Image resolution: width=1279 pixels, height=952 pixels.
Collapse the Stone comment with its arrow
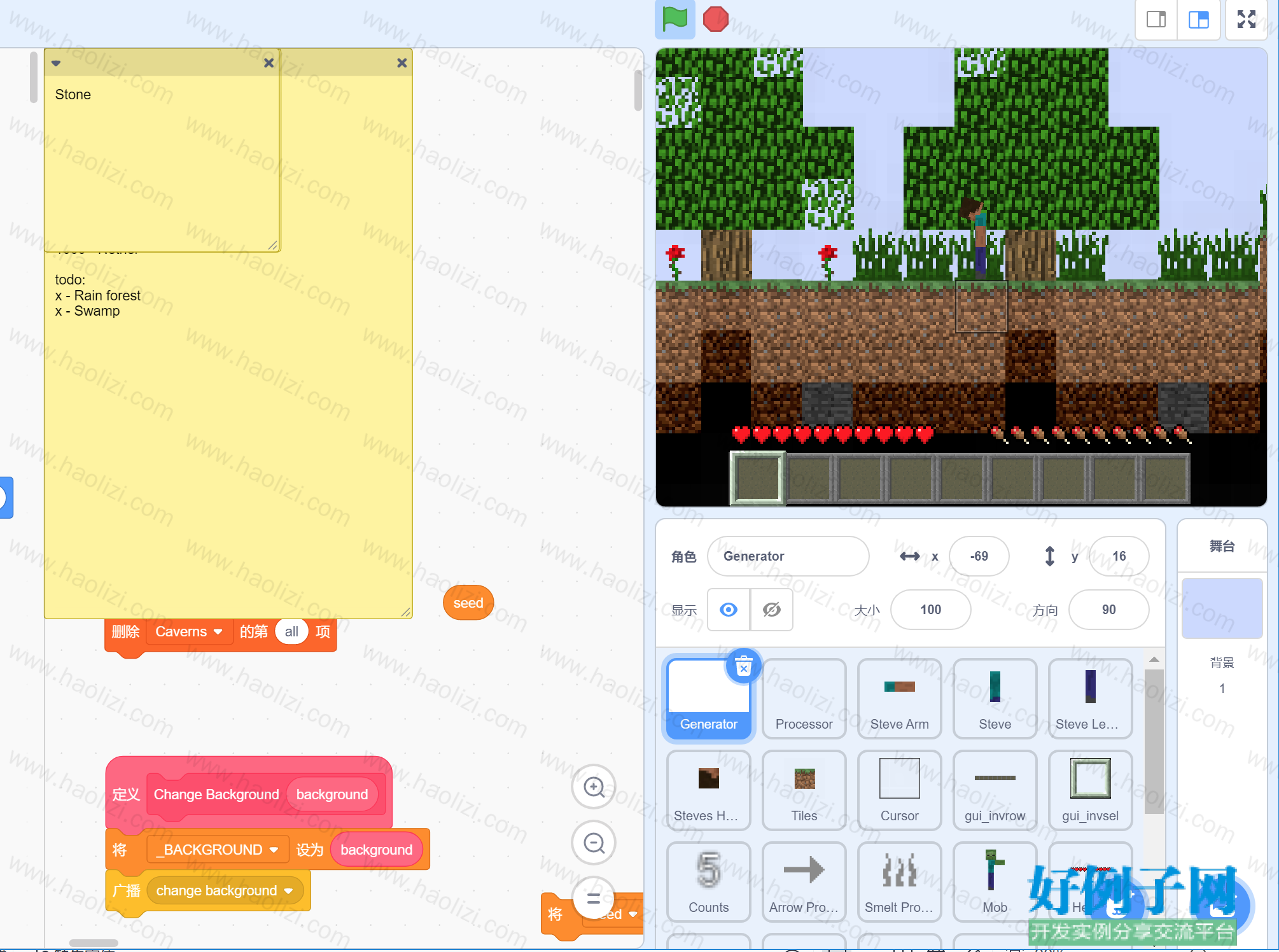(x=56, y=63)
